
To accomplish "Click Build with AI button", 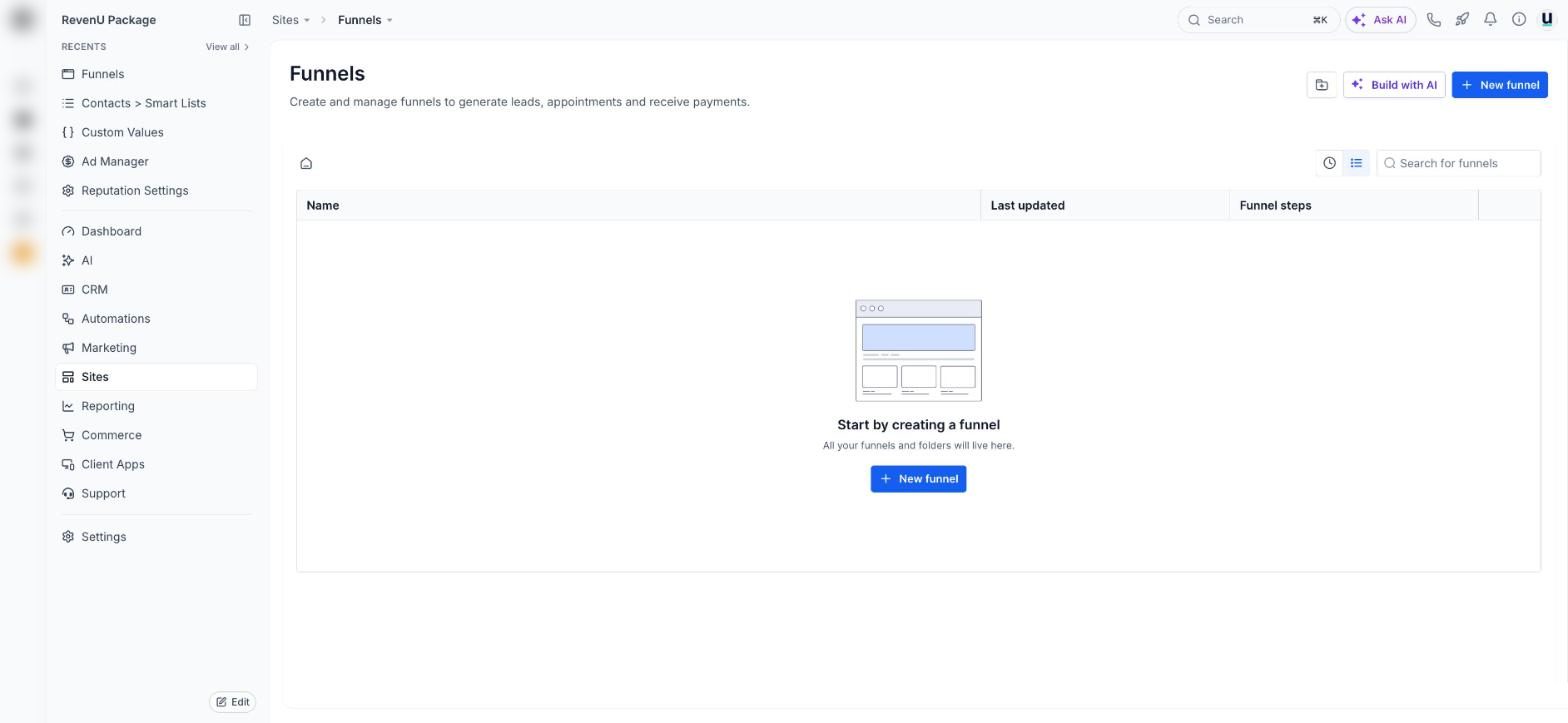I will click(x=1394, y=85).
